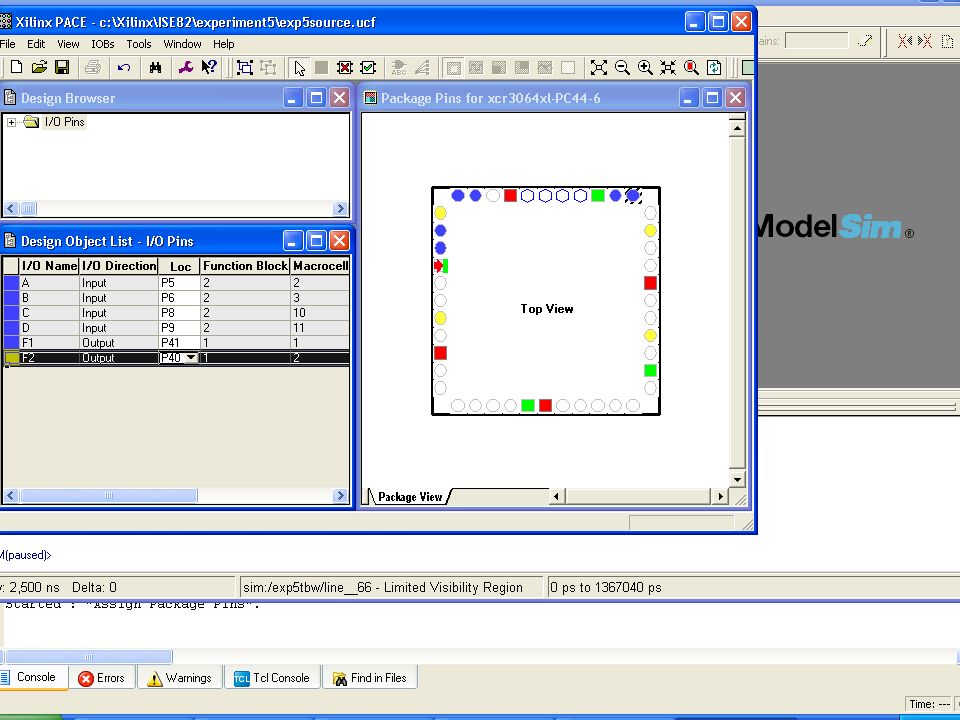Open a file with the folder icon

point(39,67)
